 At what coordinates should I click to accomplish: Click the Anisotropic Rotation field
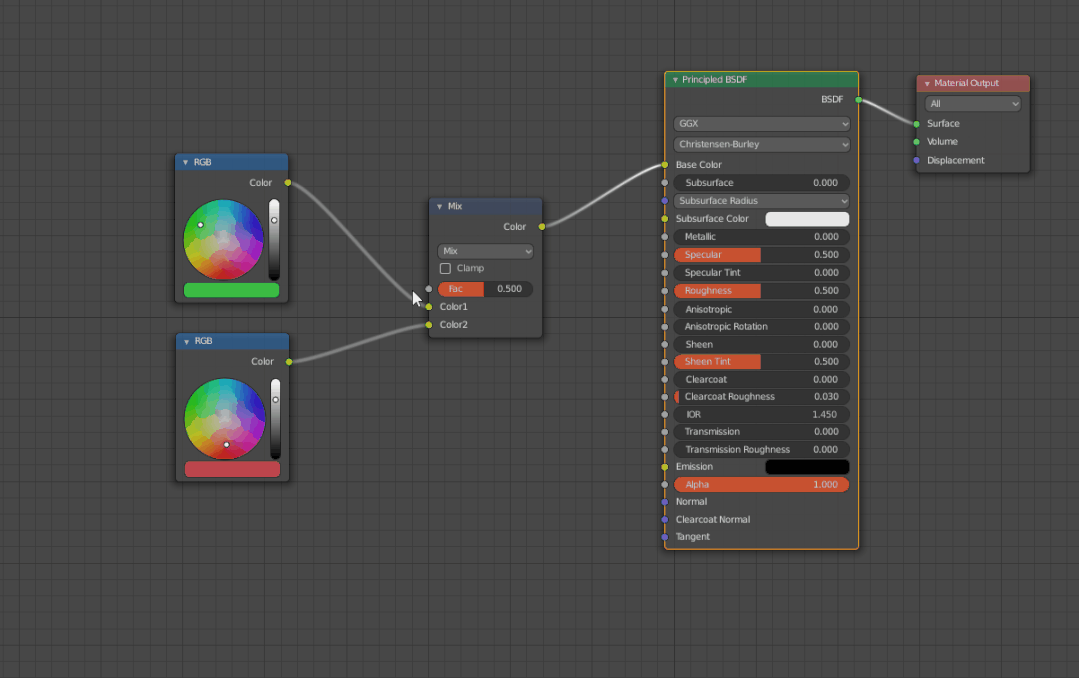tap(761, 327)
